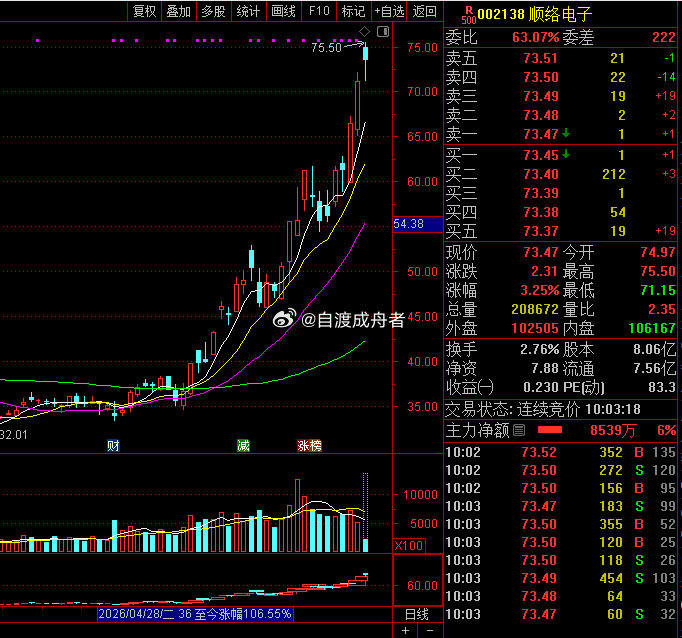Open F10 company info
Image resolution: width=682 pixels, height=638 pixels.
pos(319,11)
